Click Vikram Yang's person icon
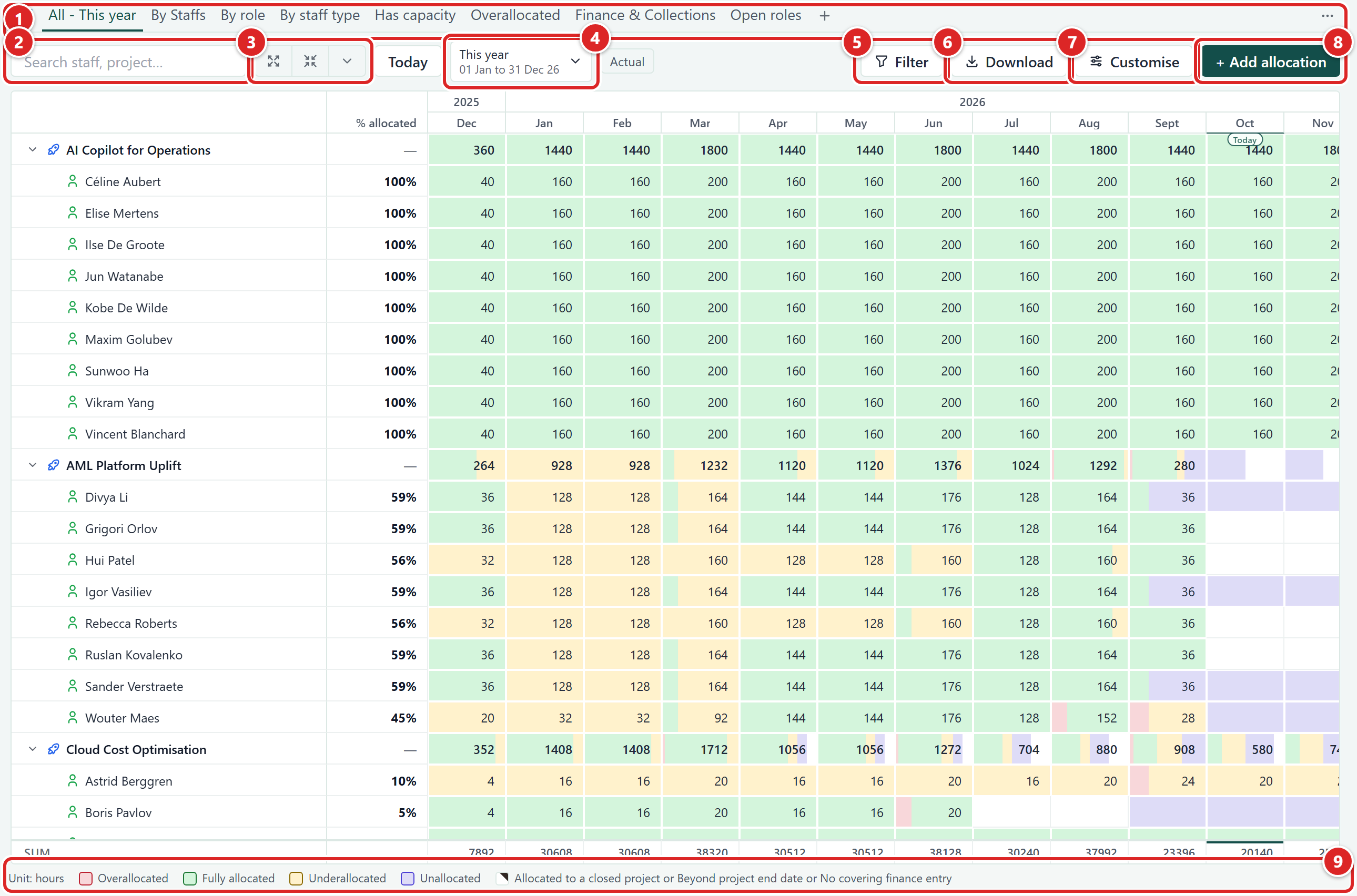 click(x=73, y=402)
